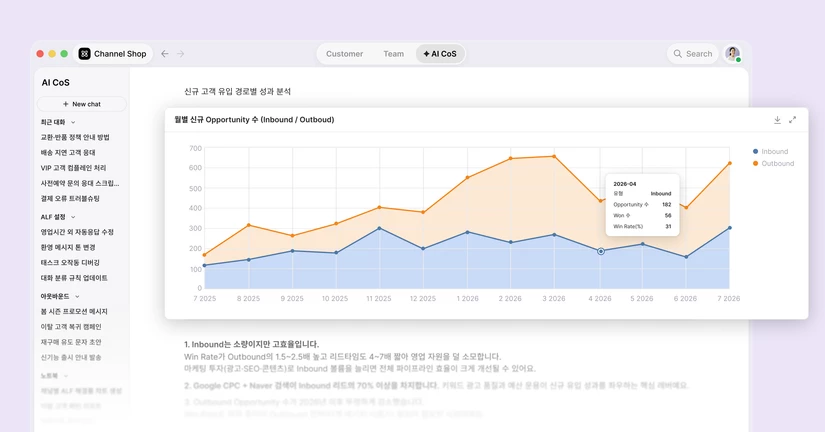Collapse the 아웃바운드 section
The image size is (825, 432).
[x=77, y=296]
